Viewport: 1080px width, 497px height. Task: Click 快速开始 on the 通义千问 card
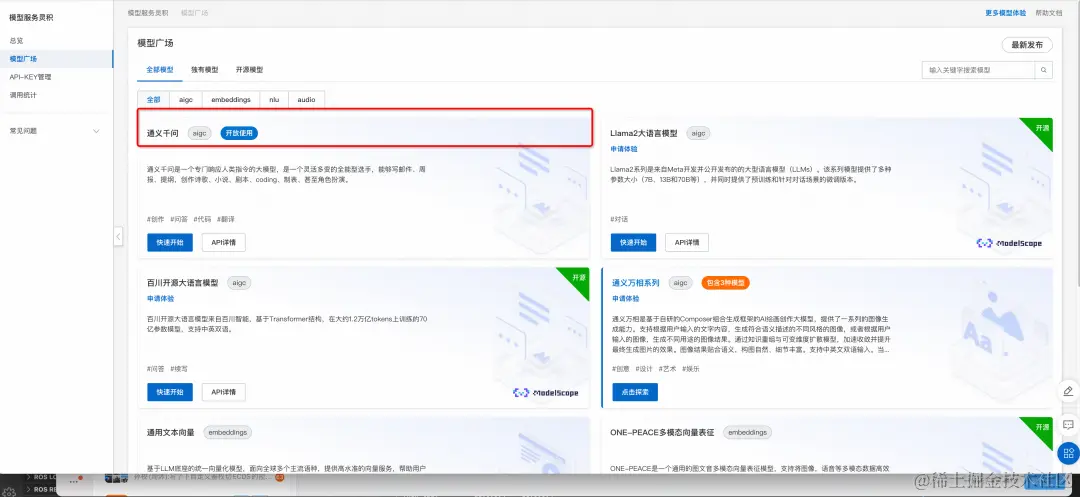coord(169,242)
